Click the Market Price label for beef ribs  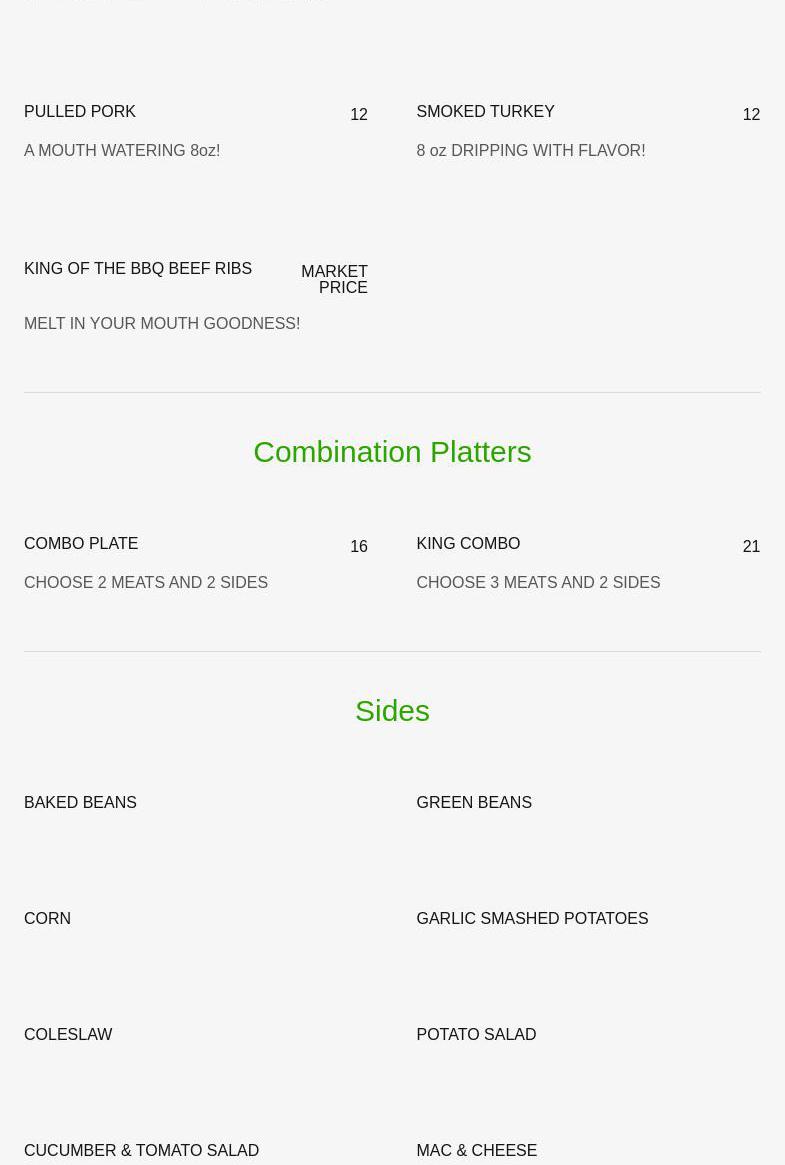point(334,279)
